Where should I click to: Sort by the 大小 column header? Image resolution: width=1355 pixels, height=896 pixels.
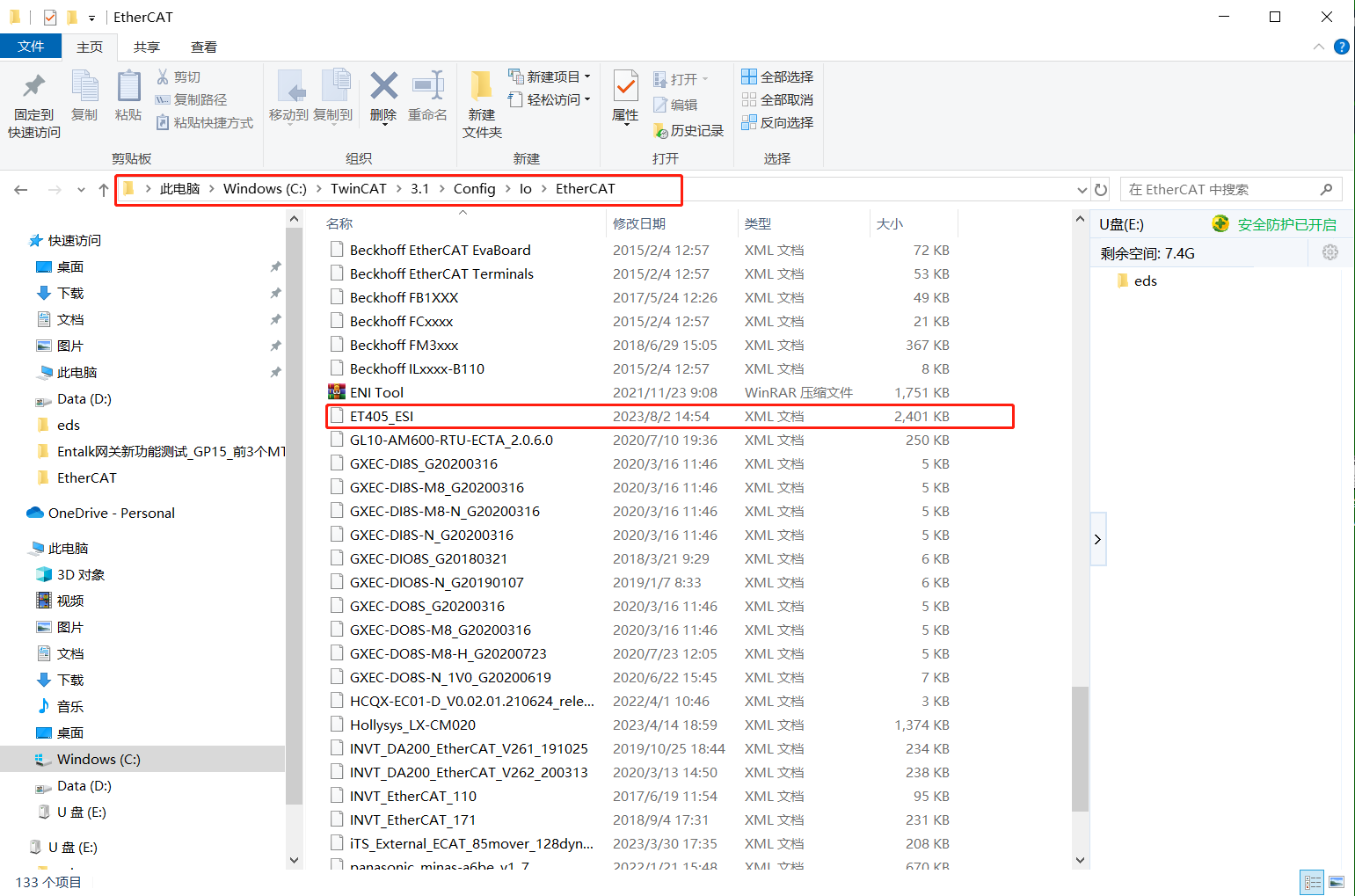click(x=890, y=223)
